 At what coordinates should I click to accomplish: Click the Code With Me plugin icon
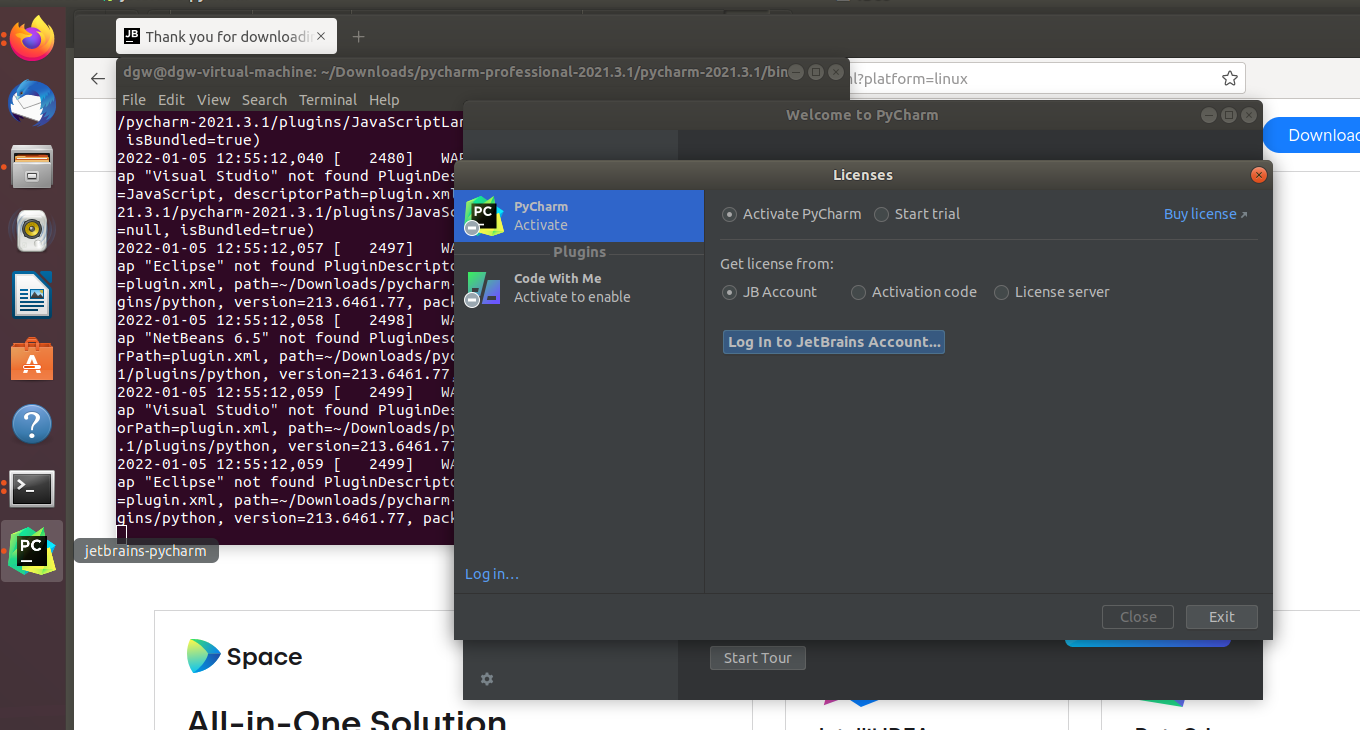pyautogui.click(x=484, y=288)
